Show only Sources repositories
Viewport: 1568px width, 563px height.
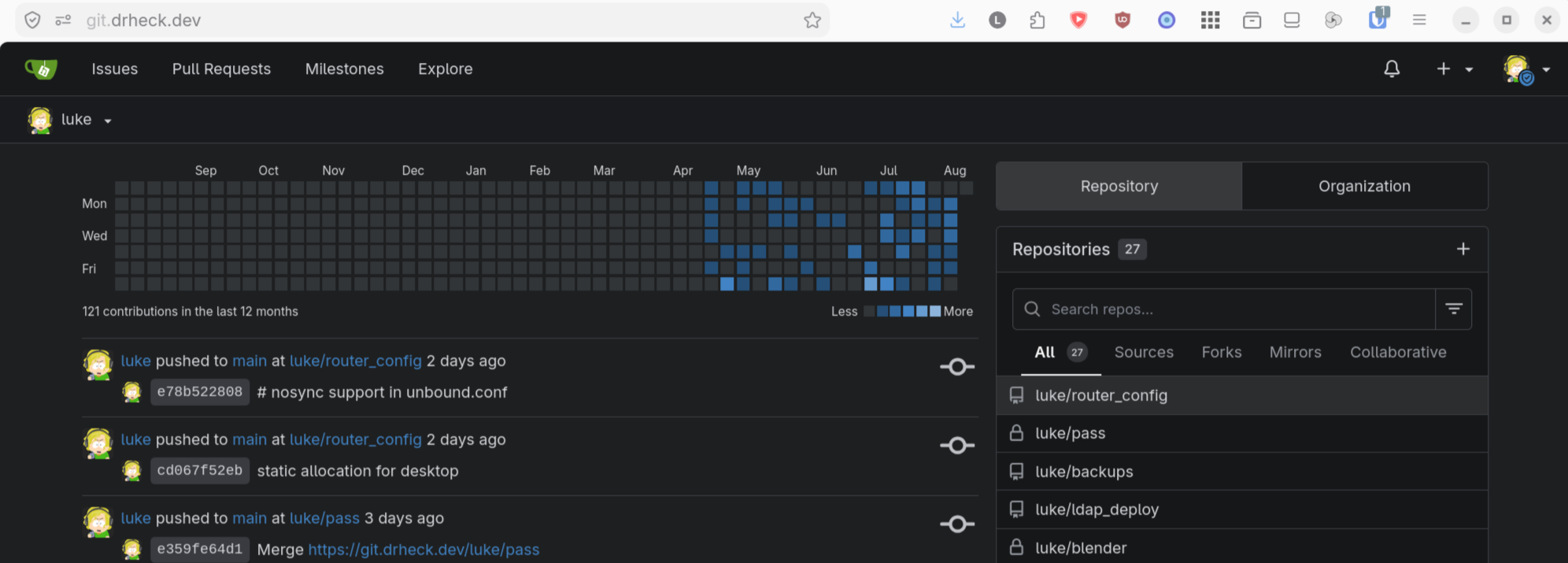[1144, 353]
